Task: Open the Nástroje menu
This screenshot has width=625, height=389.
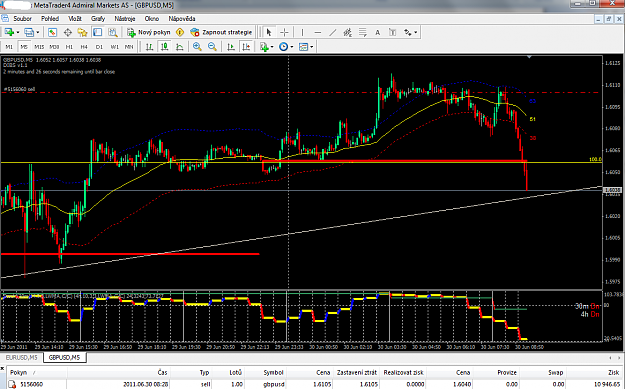Action: 125,19
